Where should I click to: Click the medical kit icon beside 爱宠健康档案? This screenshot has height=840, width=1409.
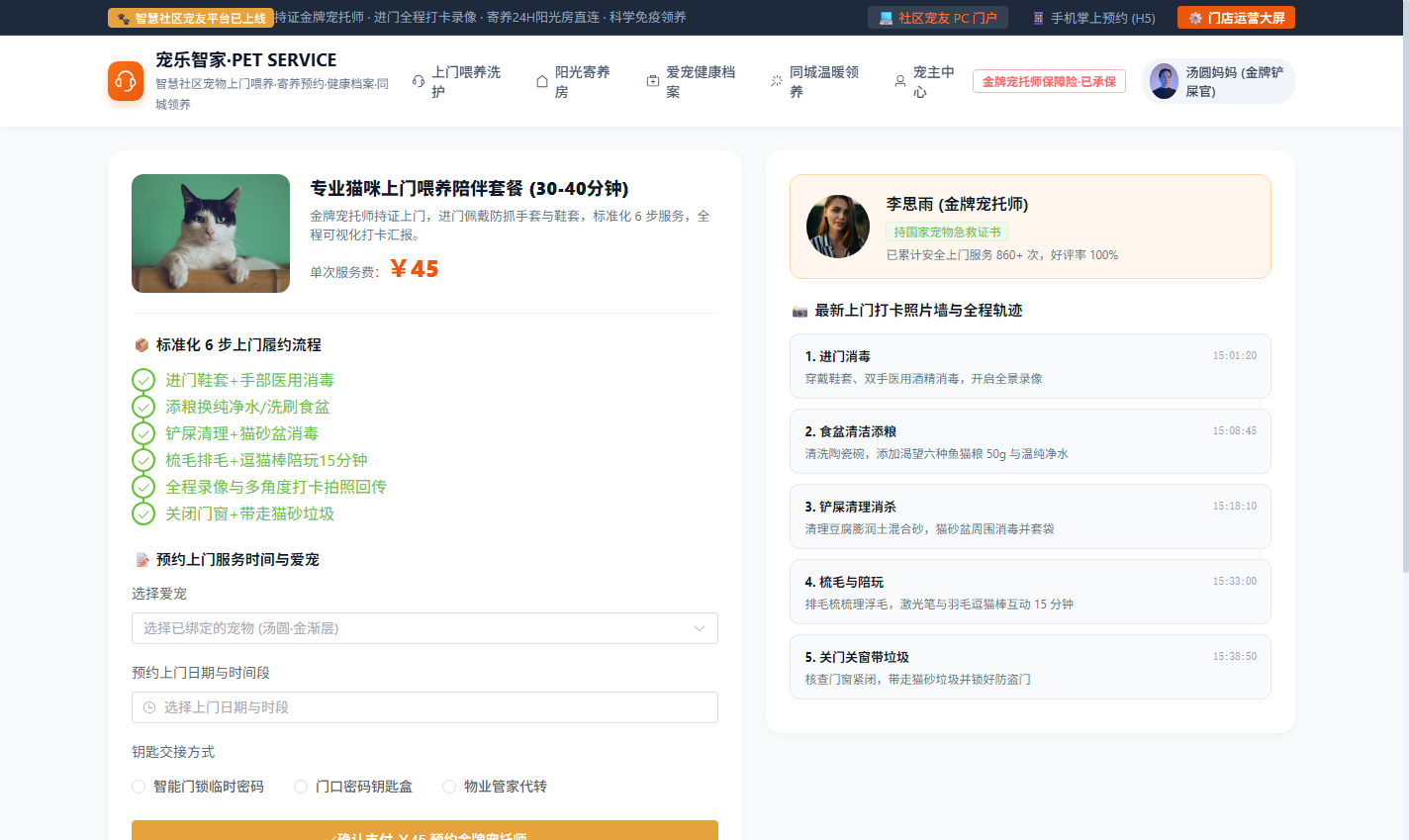coord(653,81)
